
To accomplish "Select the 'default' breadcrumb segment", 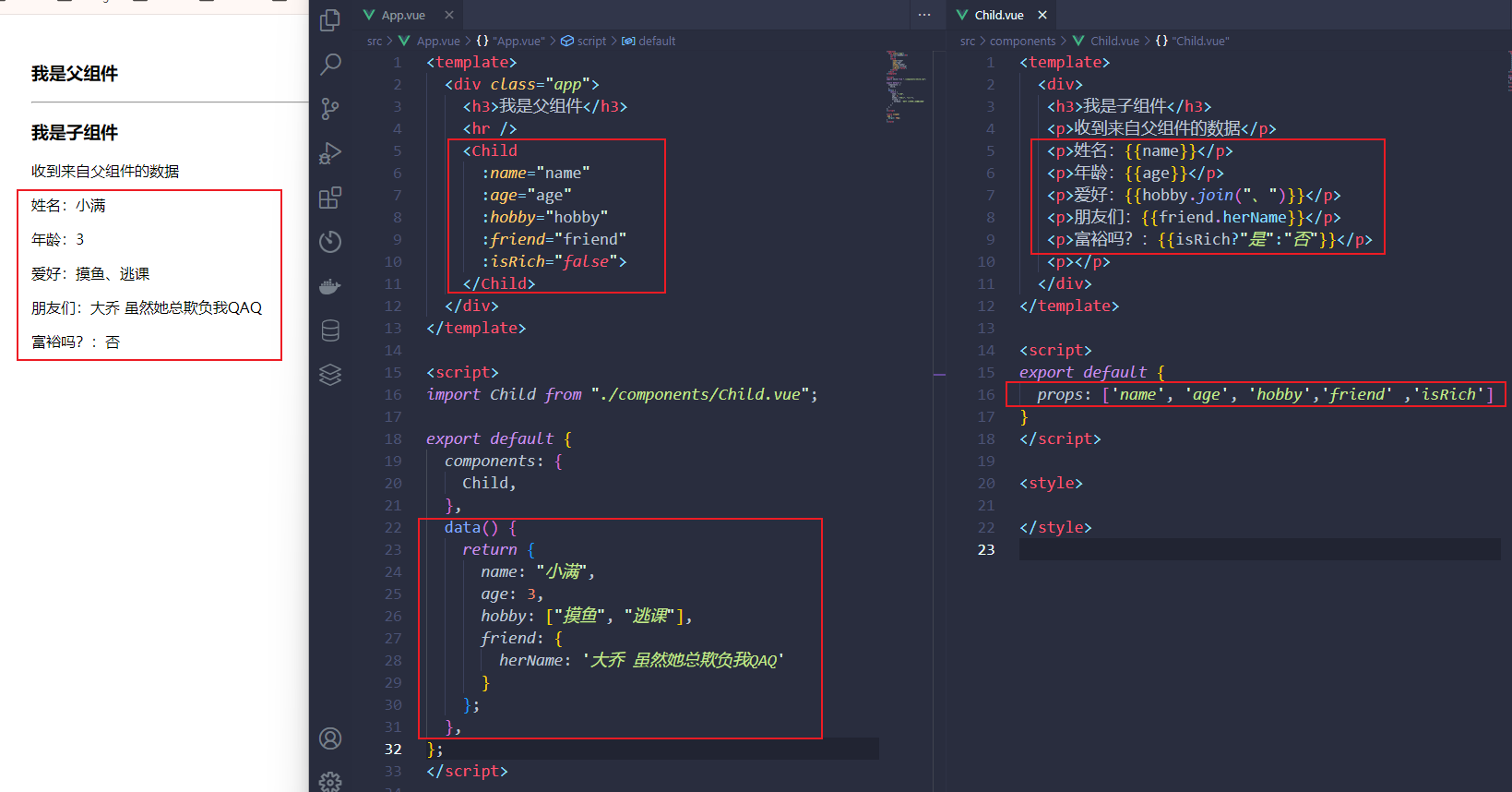I will 649,41.
